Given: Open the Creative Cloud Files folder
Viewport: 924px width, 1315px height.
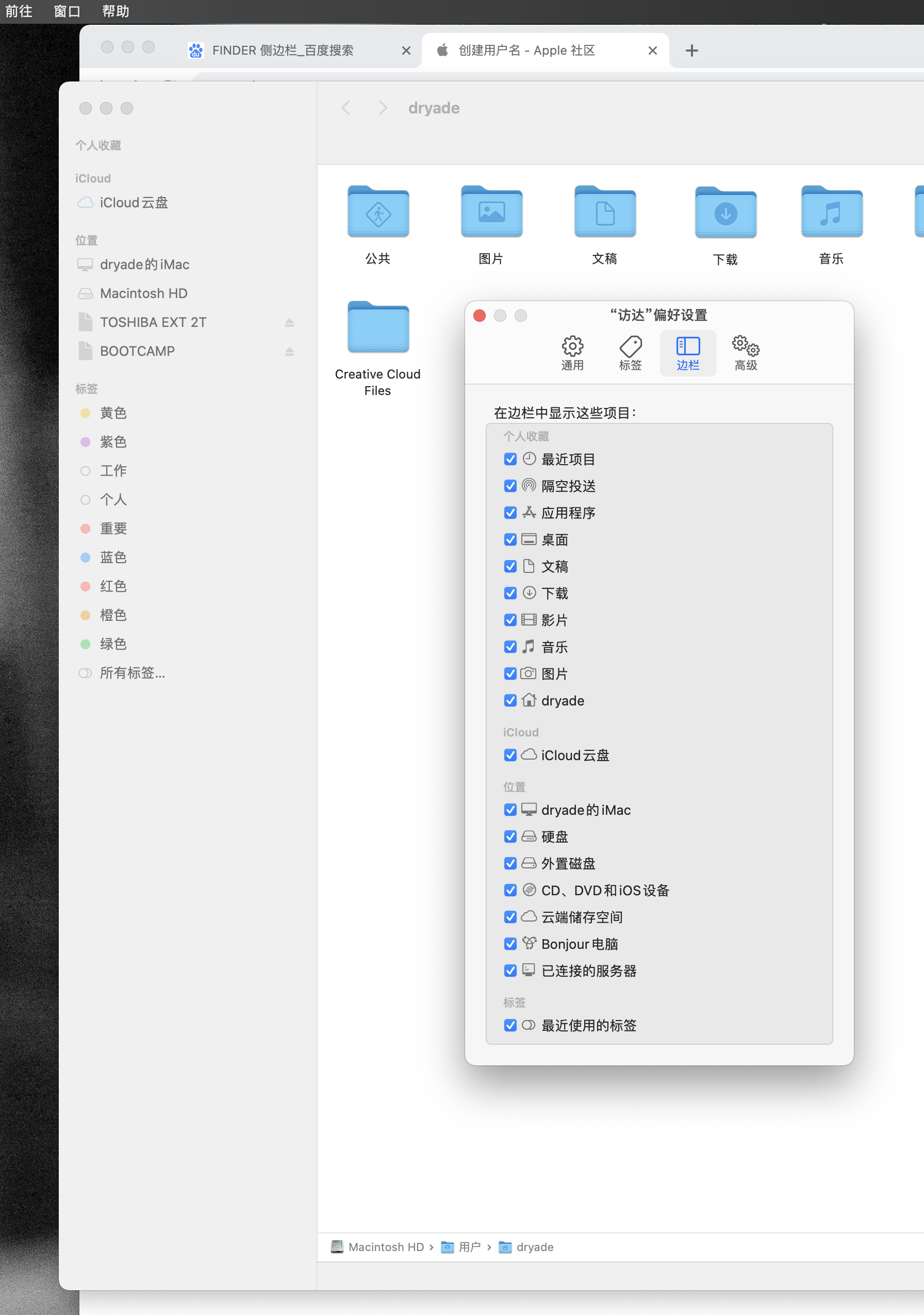Looking at the screenshot, I should (x=378, y=327).
